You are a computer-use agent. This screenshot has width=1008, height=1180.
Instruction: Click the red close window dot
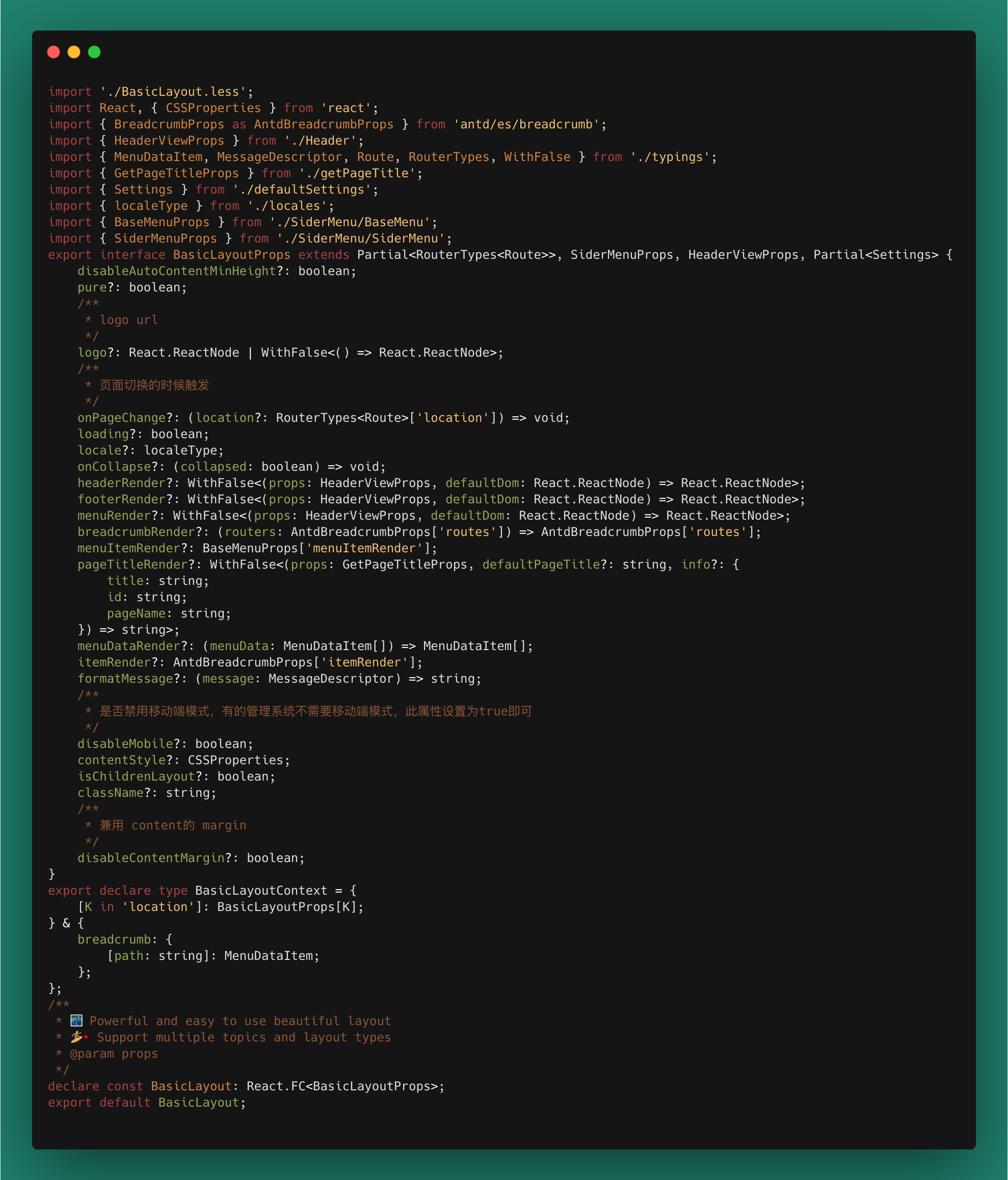tap(54, 52)
